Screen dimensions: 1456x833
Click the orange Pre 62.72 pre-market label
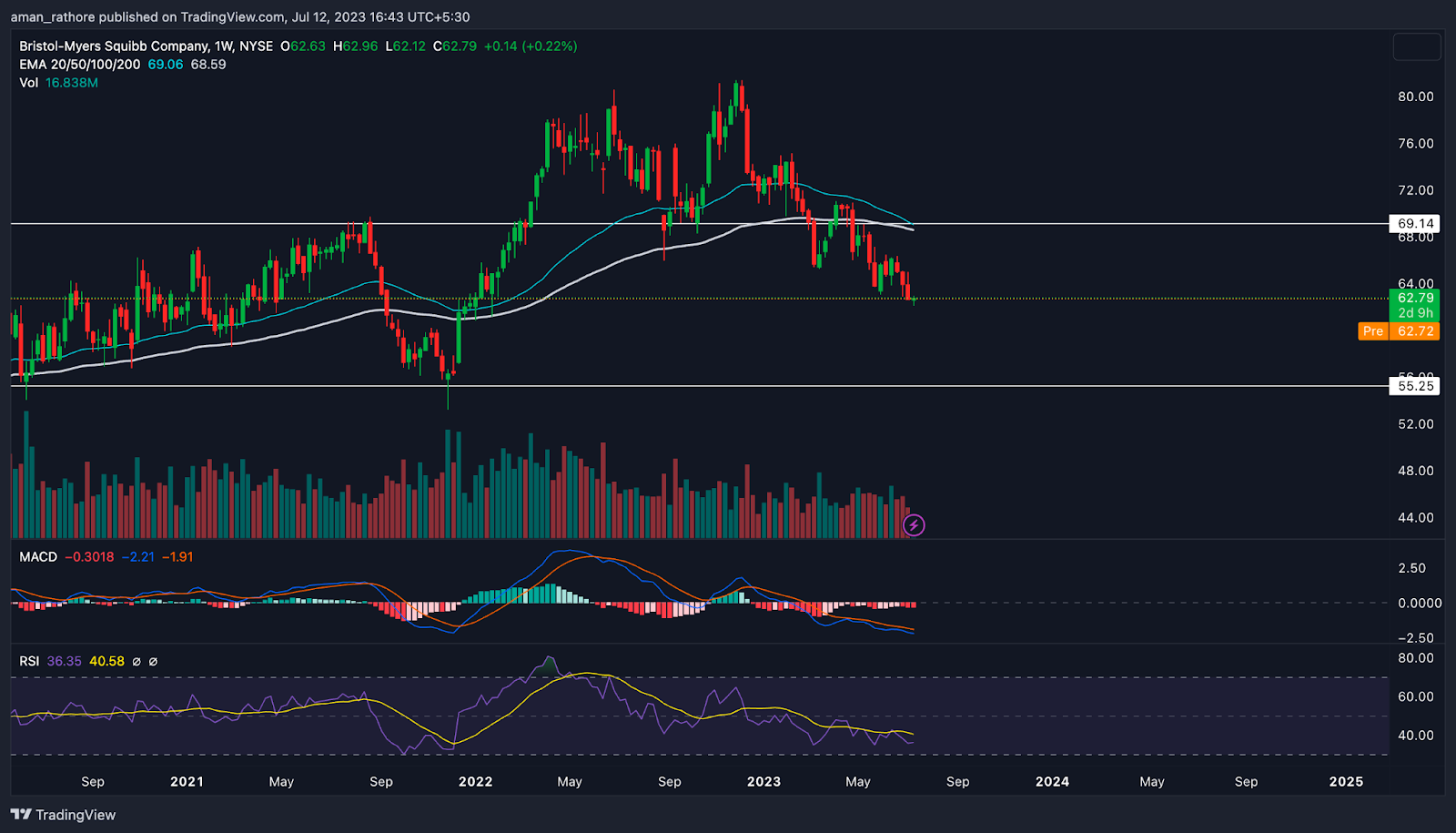(x=1400, y=331)
